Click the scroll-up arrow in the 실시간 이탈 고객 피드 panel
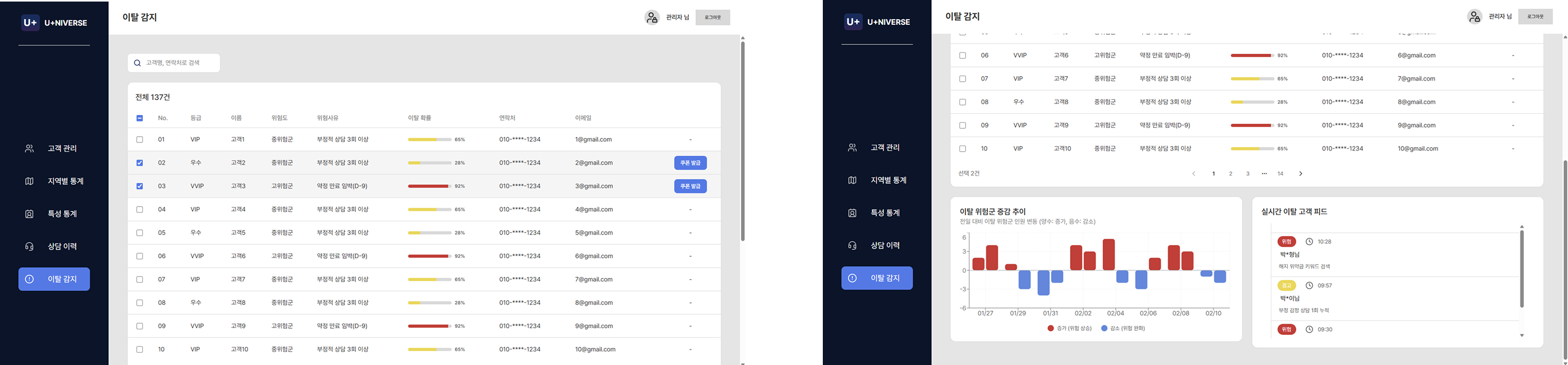 [1522, 227]
